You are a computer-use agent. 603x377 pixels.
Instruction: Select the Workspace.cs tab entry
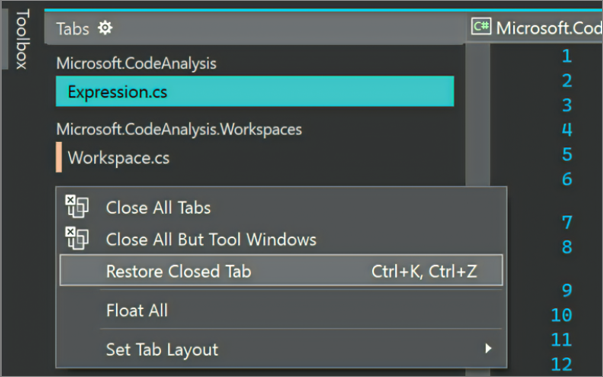[x=255, y=157]
